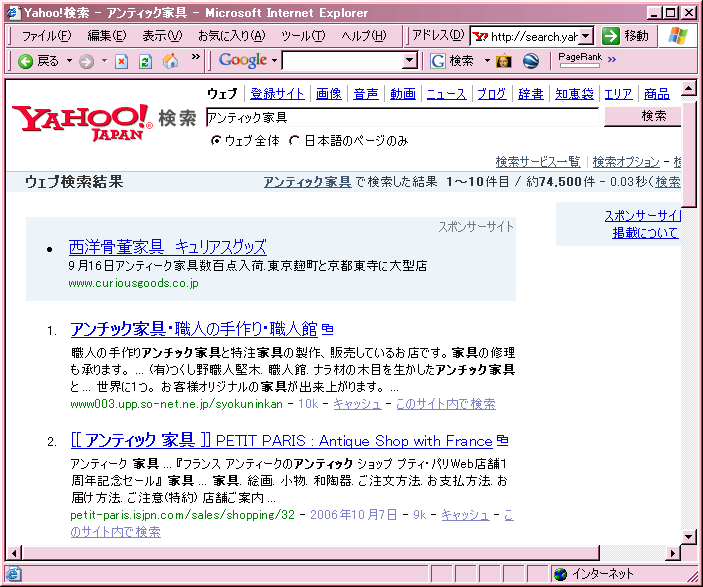This screenshot has width=703, height=587.
Task: Click the キャッシュ link for syokuninkan result
Action: click(357, 404)
